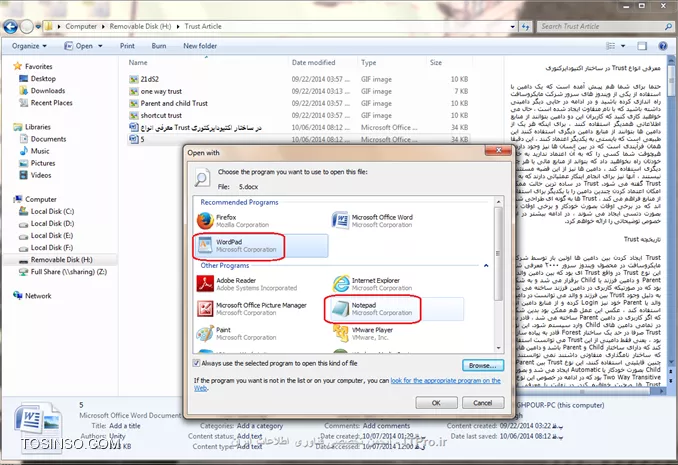Click the Burn toolbar command
Image resolution: width=678 pixels, height=465 pixels.
point(159,46)
